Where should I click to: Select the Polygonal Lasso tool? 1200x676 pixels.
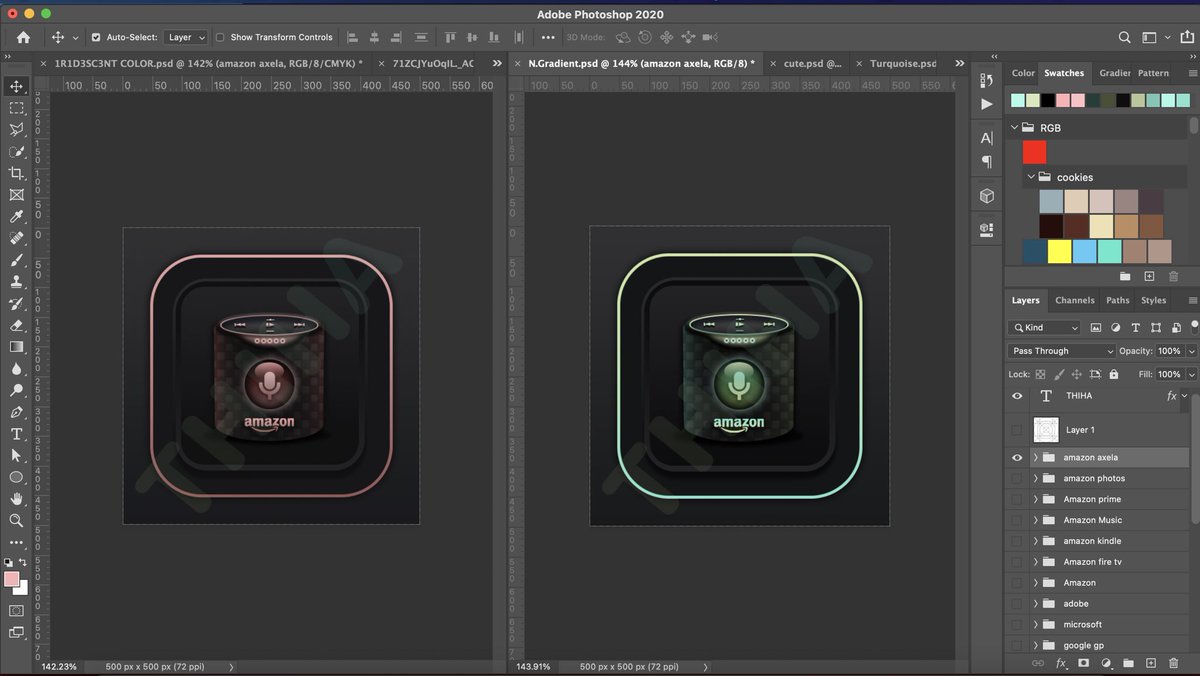click(17, 130)
